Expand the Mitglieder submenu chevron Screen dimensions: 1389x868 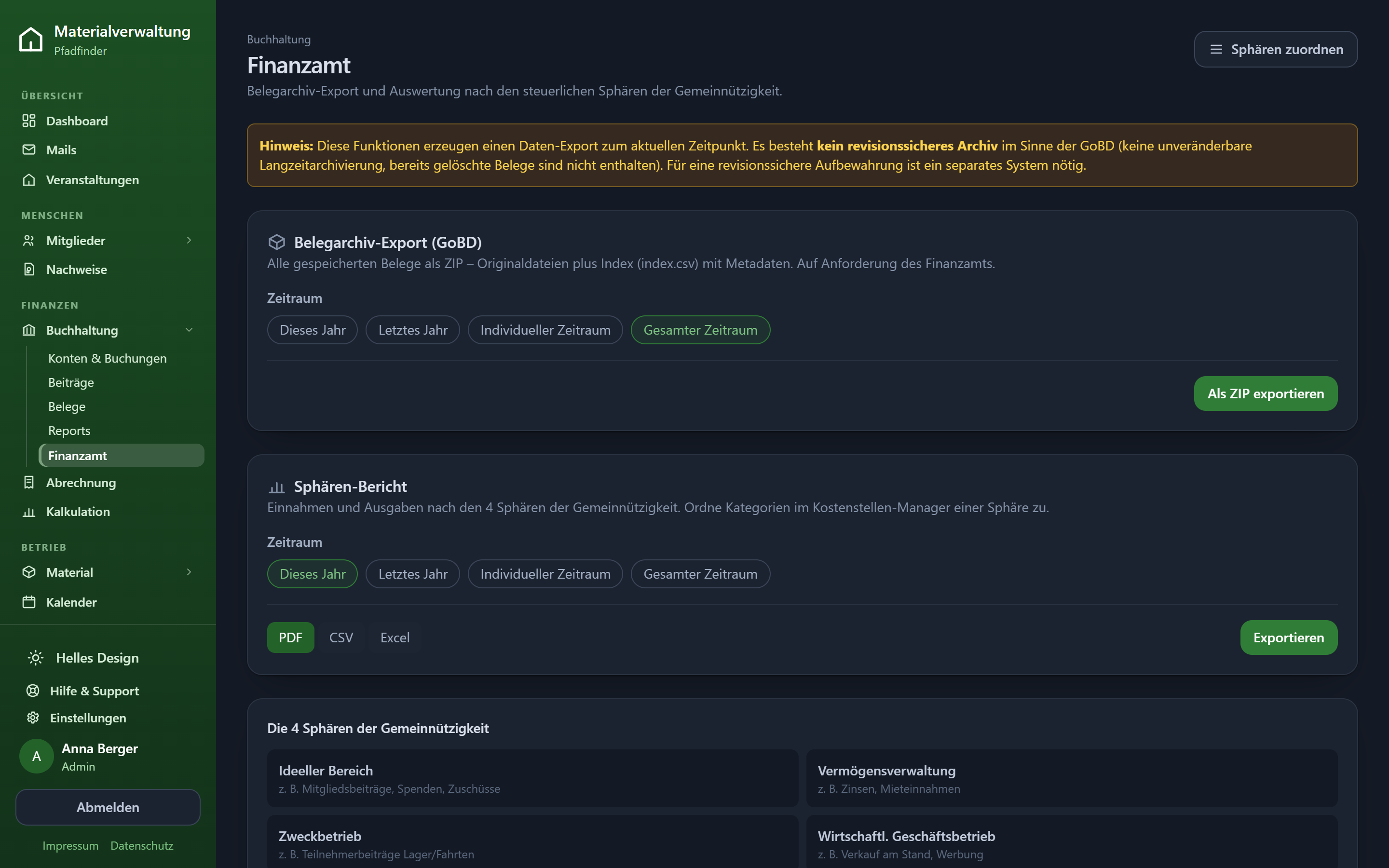pos(189,241)
